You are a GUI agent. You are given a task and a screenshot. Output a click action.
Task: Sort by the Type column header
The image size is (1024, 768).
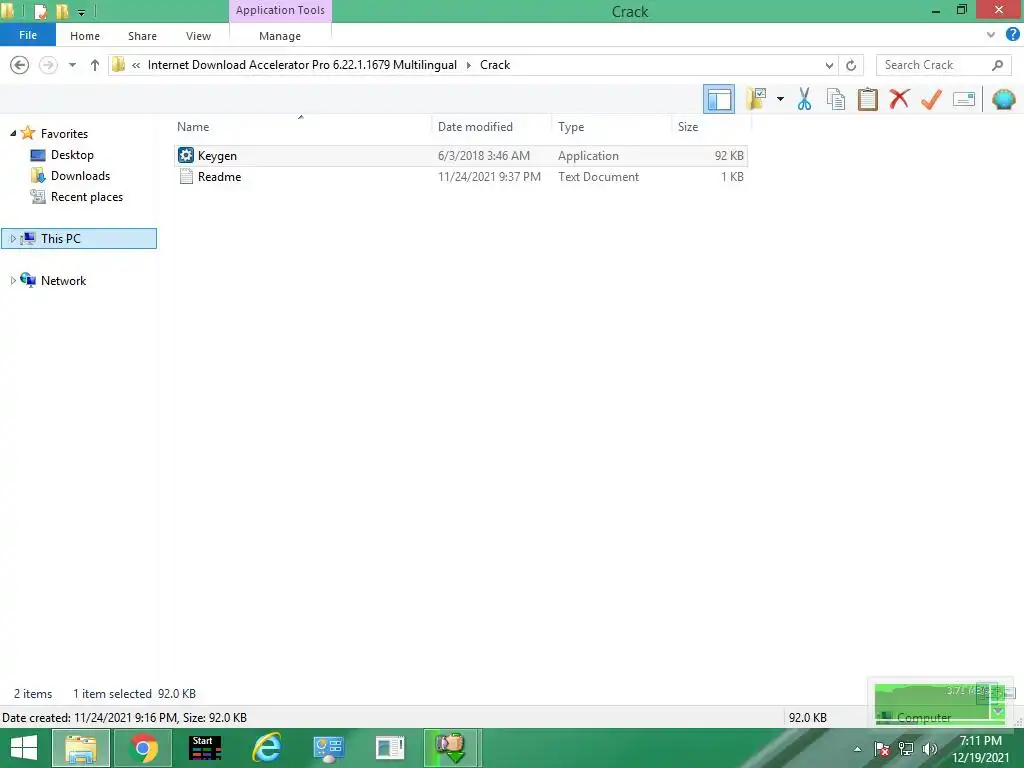click(571, 127)
